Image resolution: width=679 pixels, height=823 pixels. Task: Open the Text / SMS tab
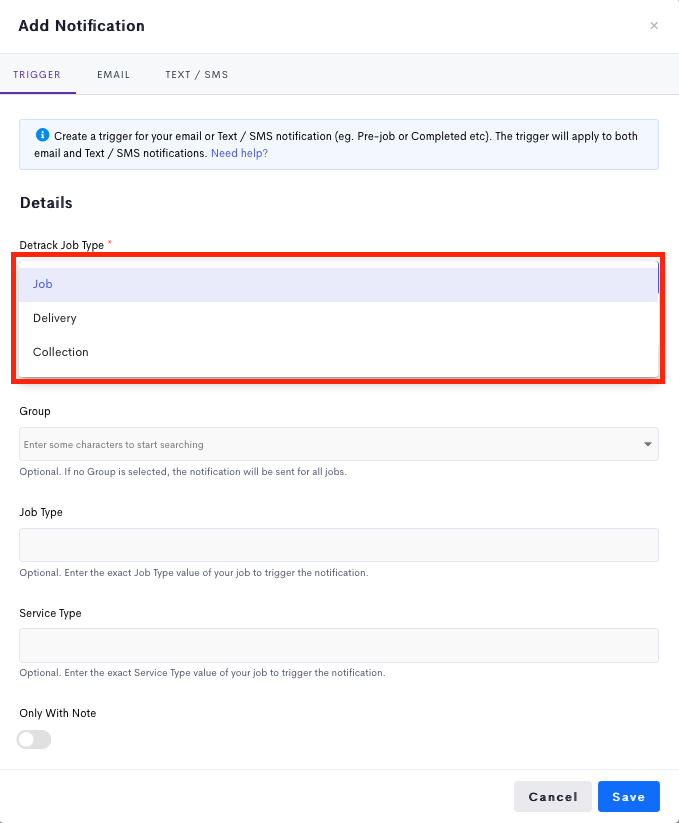pos(197,75)
